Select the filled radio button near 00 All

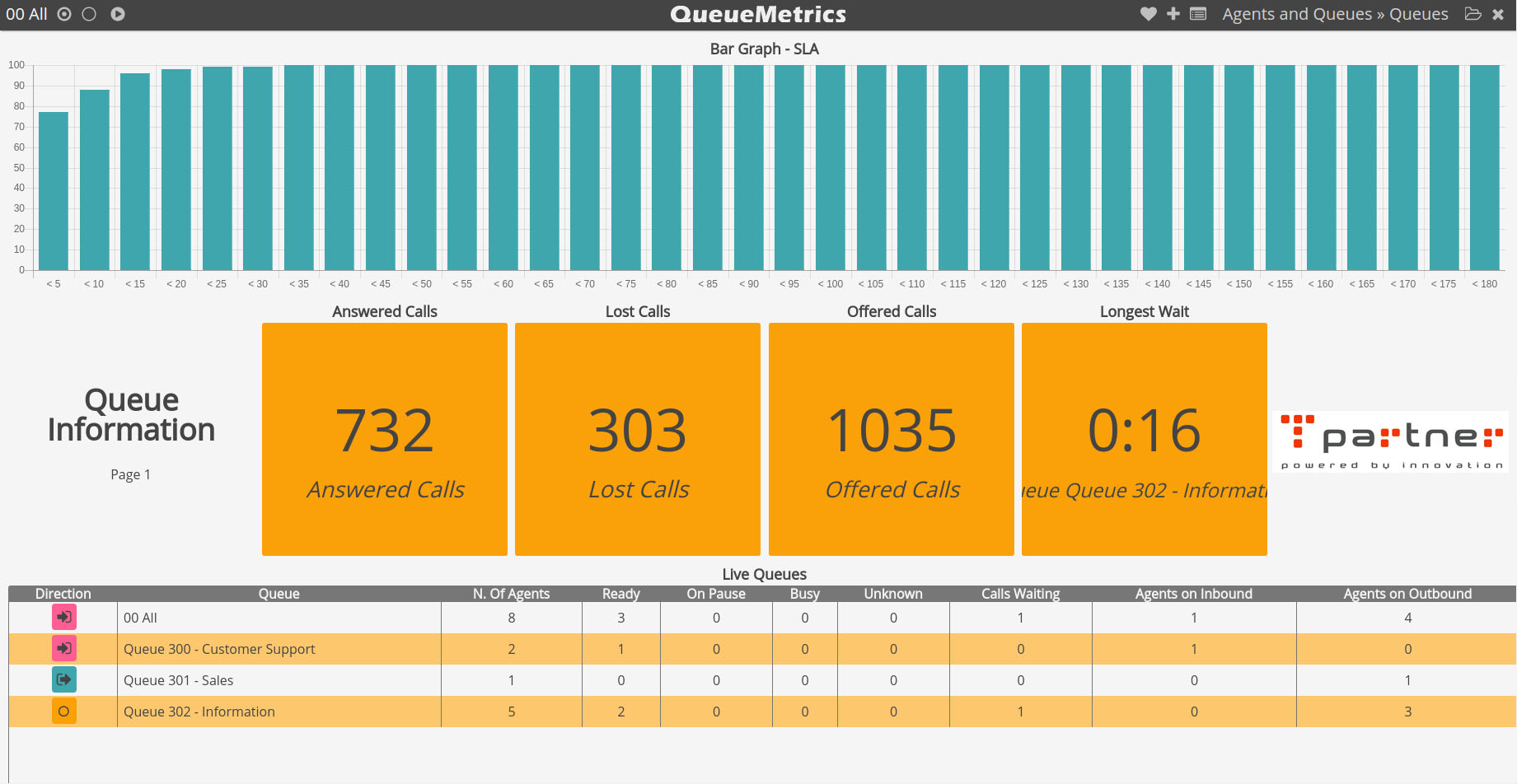64,14
